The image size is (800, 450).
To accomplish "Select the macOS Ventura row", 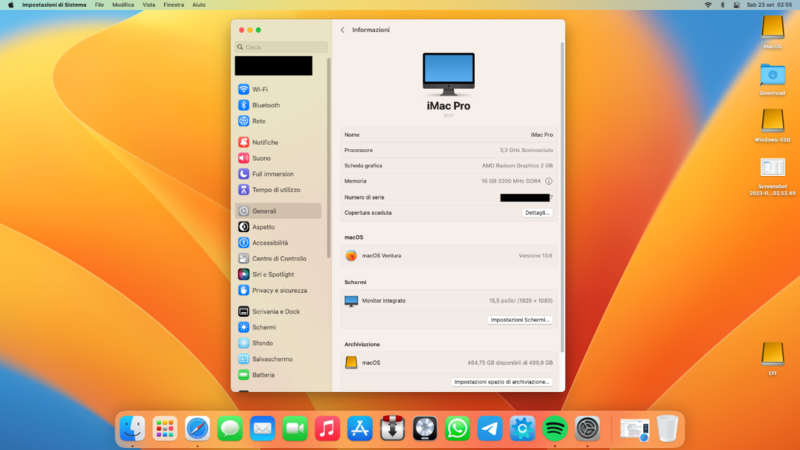I will [x=448, y=256].
